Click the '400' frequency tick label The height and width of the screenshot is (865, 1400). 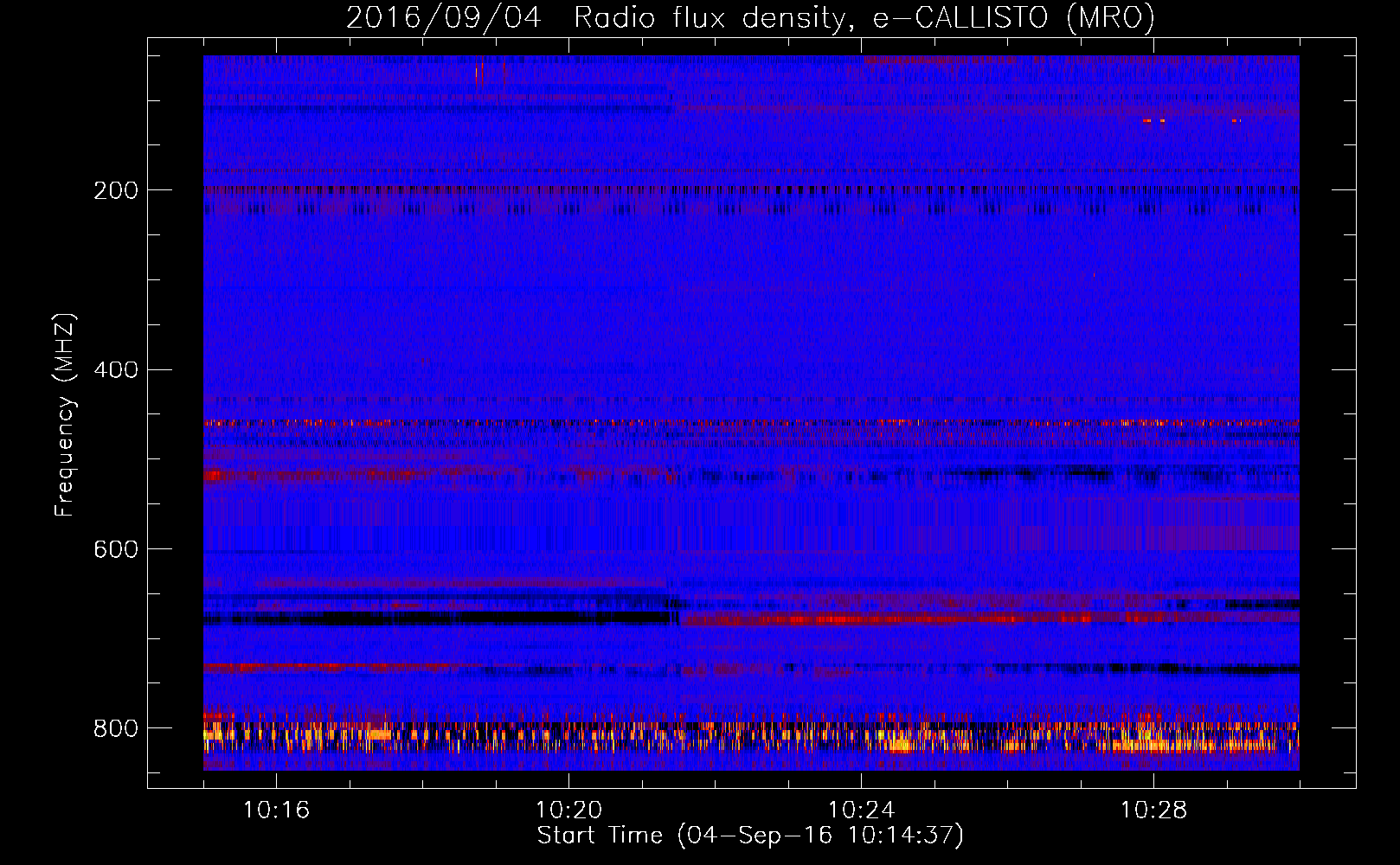click(116, 370)
